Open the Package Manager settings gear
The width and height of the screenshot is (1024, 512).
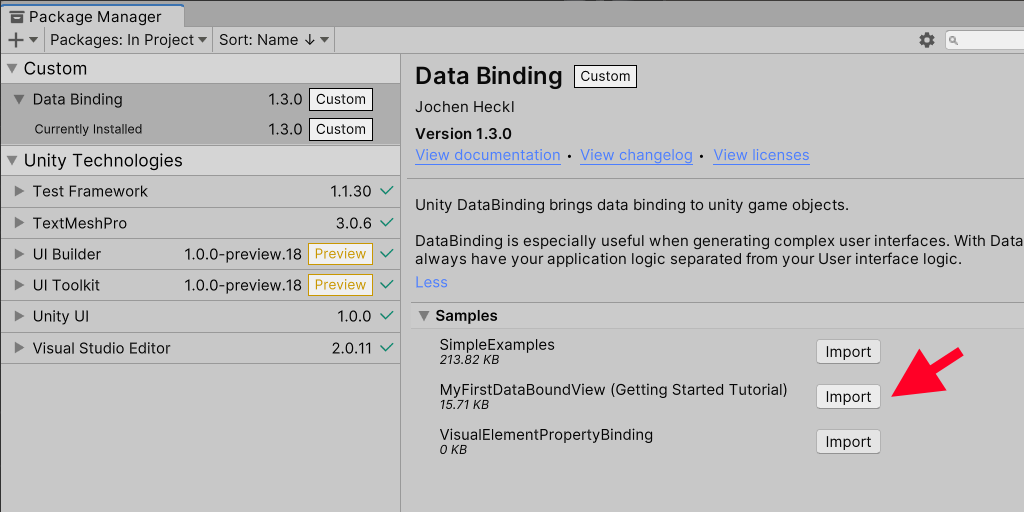[927, 40]
